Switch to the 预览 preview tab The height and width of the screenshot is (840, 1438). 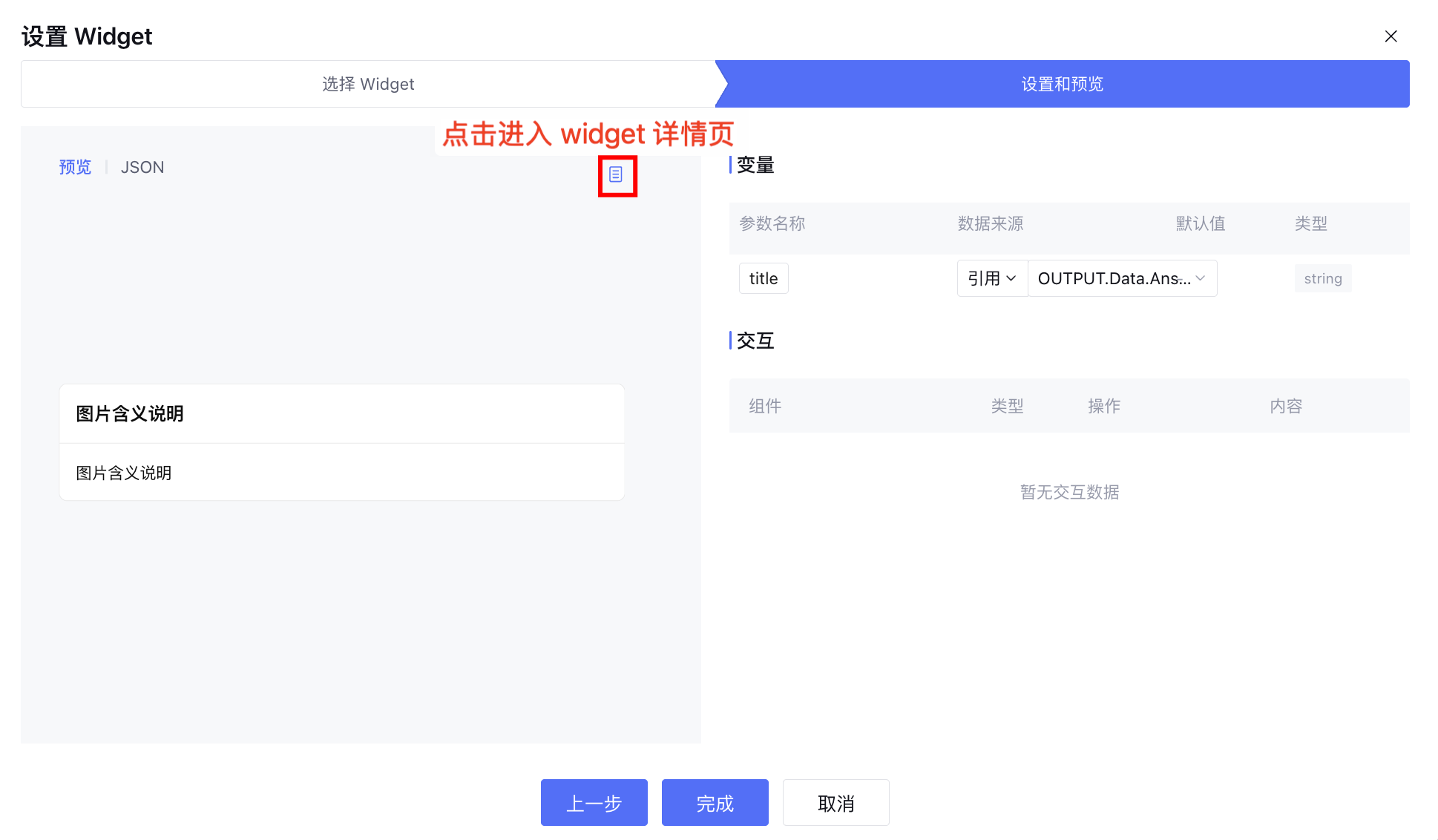(x=75, y=167)
